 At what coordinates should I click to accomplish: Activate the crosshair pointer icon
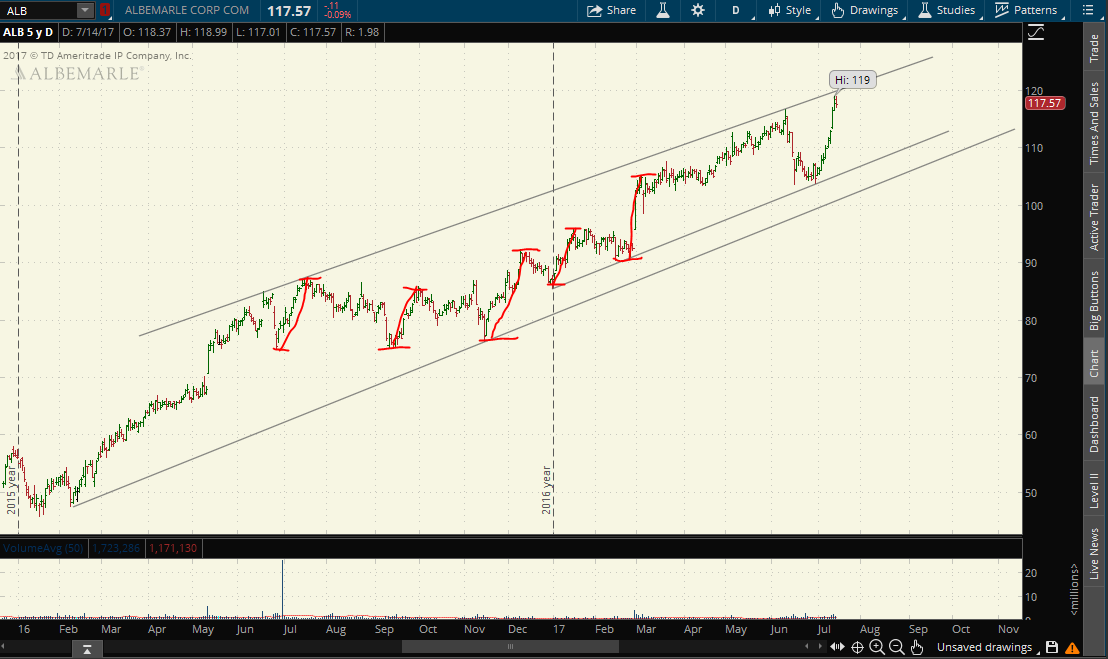tap(857, 647)
